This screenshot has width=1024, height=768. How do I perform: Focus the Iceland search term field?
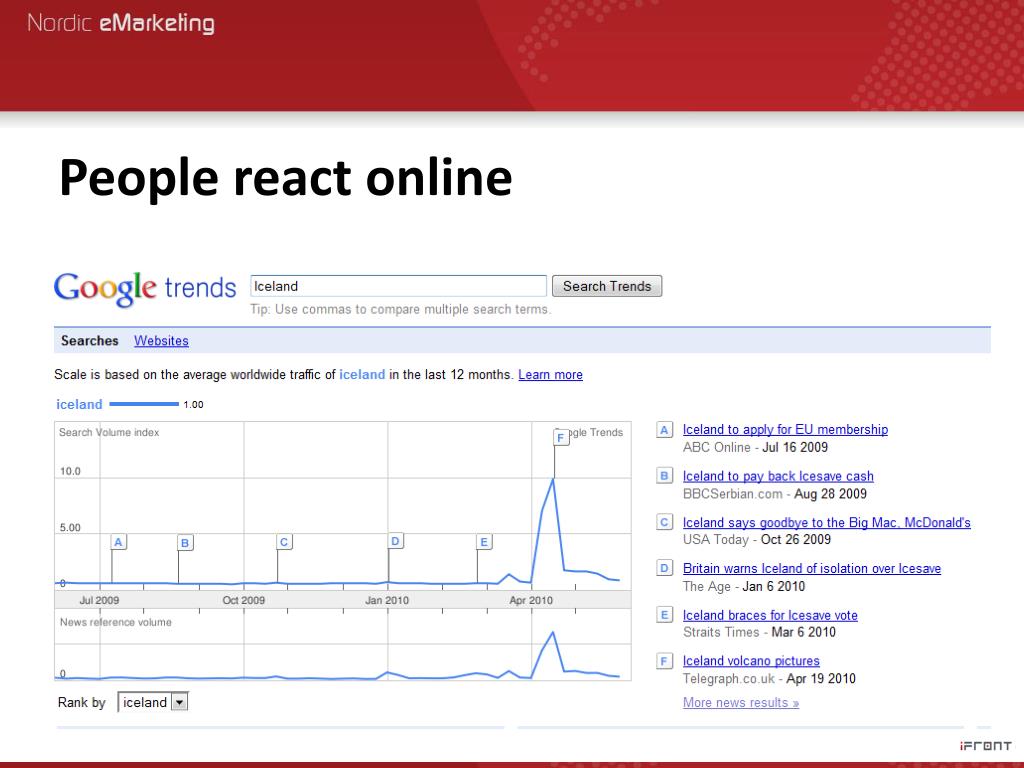[x=398, y=286]
